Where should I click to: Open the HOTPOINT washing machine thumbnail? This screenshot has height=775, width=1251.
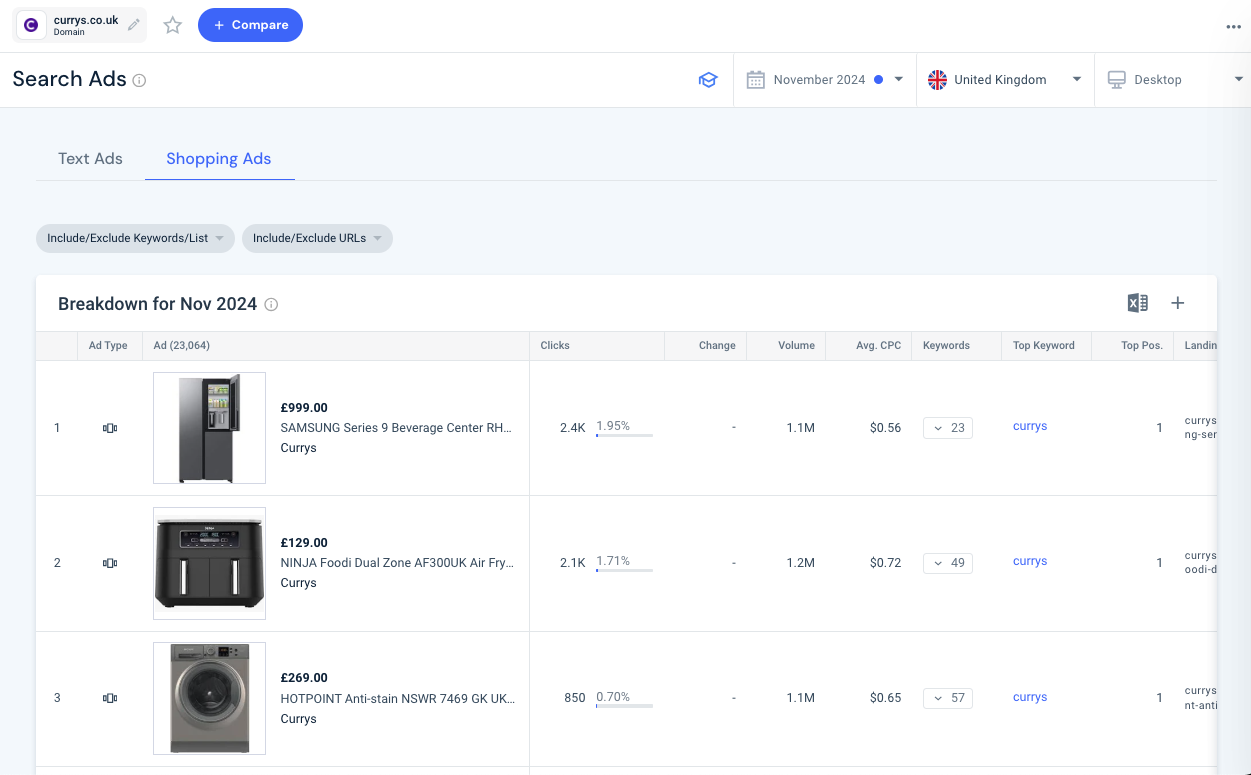209,698
